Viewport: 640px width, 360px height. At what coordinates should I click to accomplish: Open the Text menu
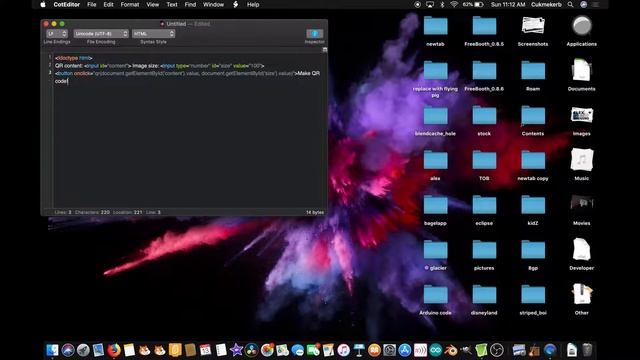(172, 4)
